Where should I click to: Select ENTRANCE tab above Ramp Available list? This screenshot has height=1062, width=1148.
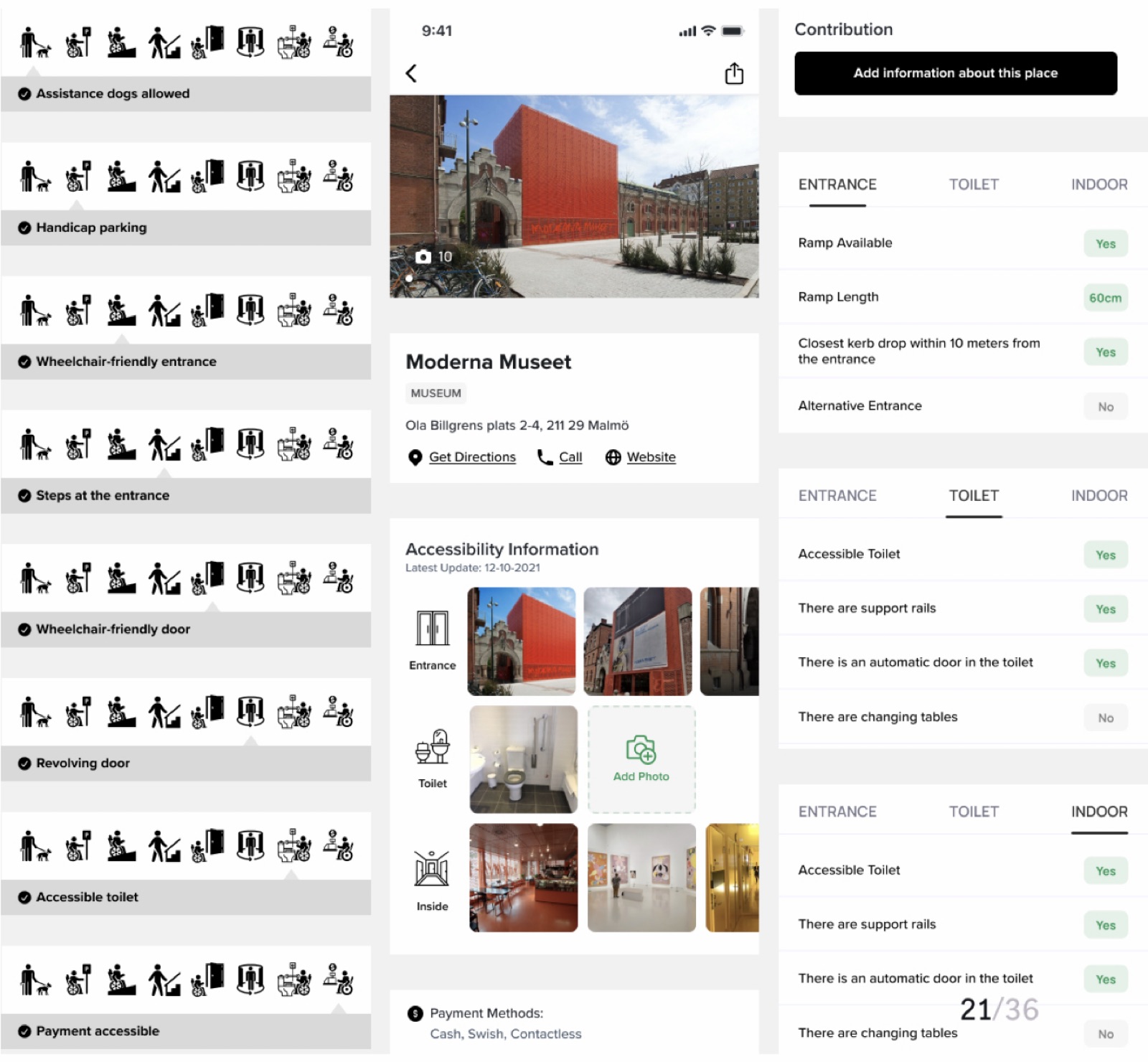[837, 184]
